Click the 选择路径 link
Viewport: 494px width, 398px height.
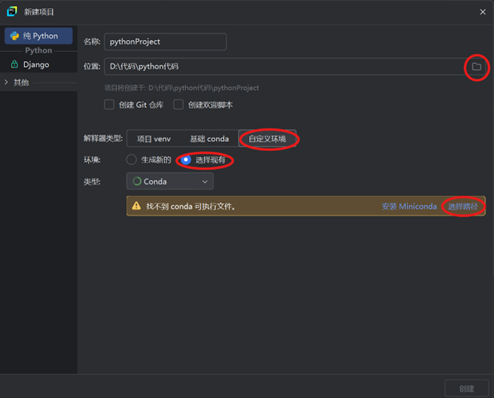(x=463, y=206)
